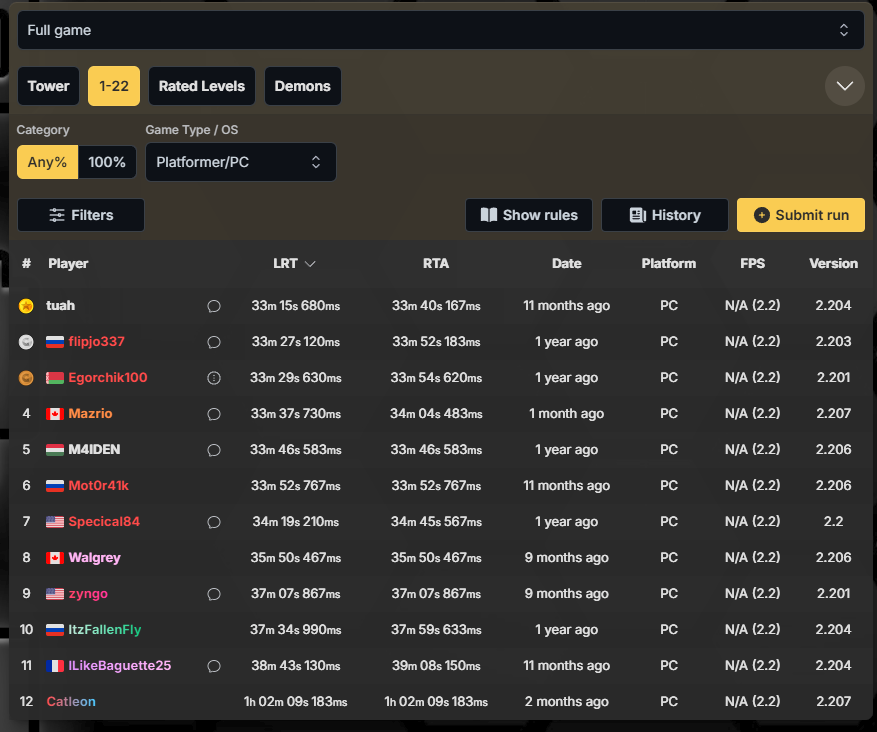This screenshot has width=877, height=732.
Task: Open player profile Specical84
Action: click(x=104, y=522)
